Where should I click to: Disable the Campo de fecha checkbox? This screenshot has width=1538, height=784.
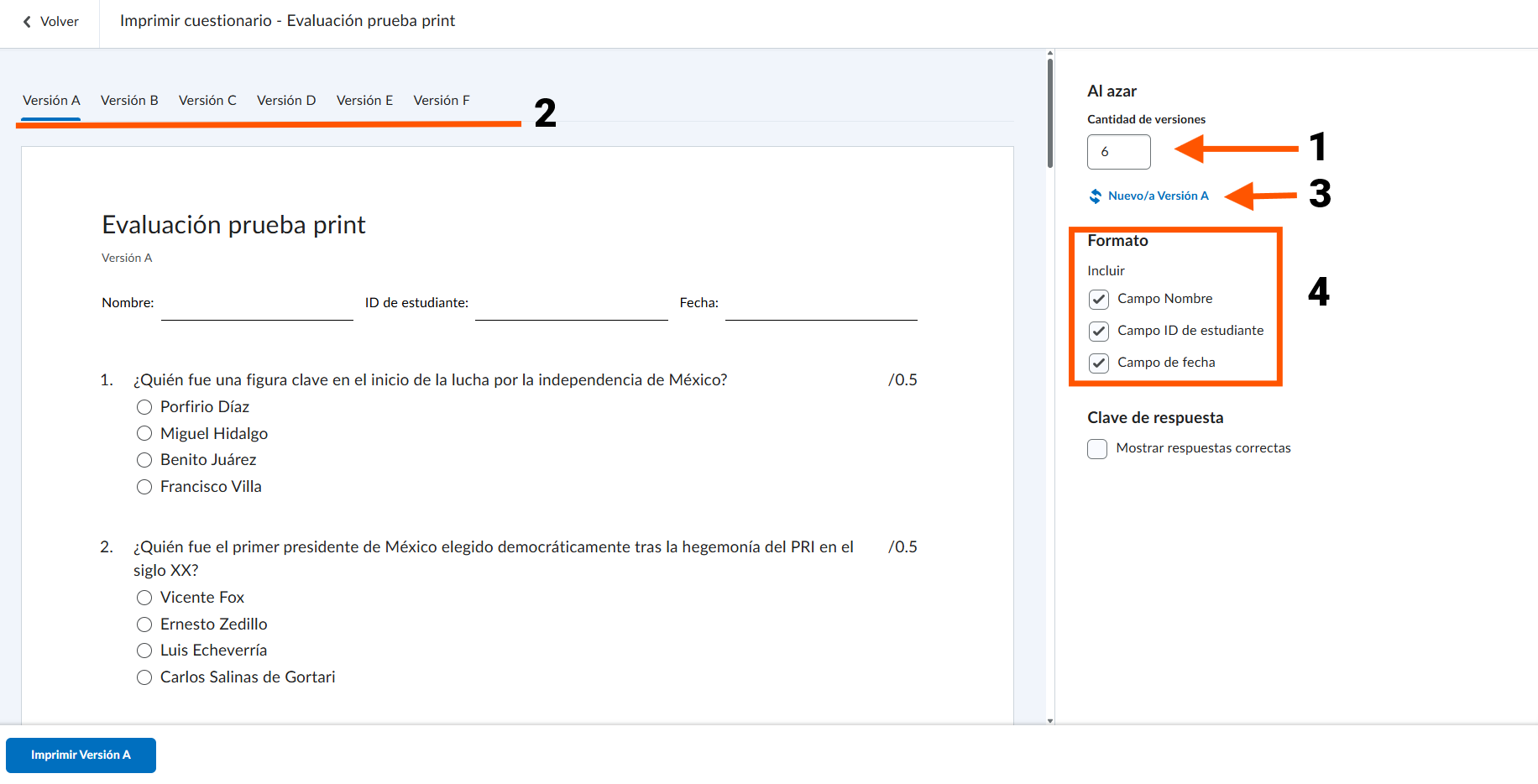1099,363
